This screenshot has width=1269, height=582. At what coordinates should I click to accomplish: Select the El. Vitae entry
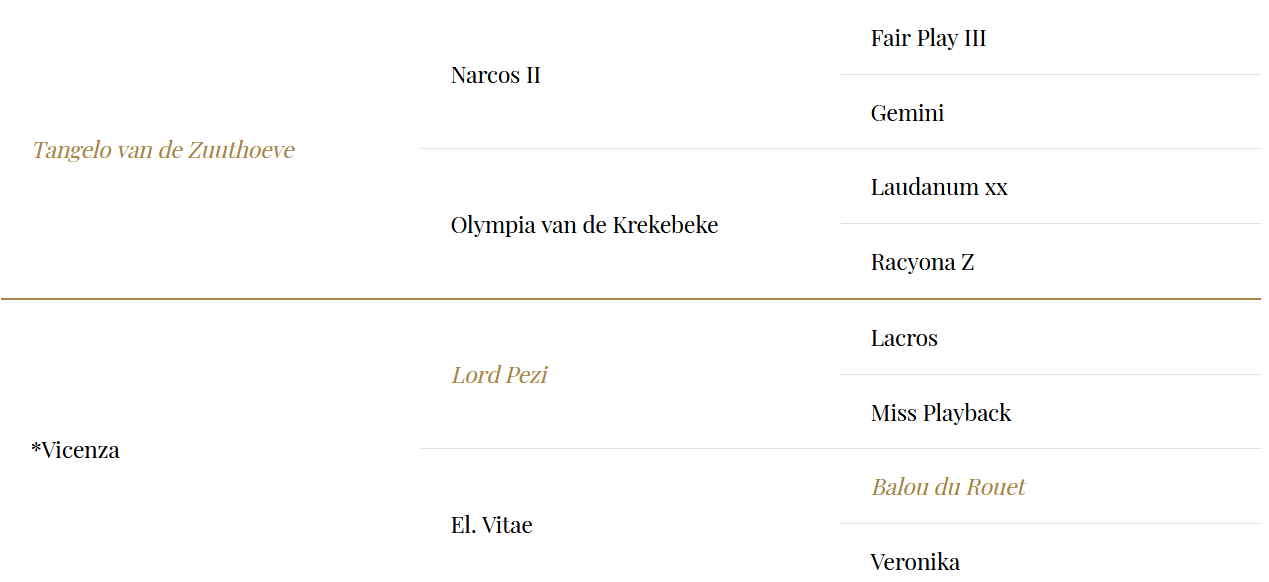491,525
